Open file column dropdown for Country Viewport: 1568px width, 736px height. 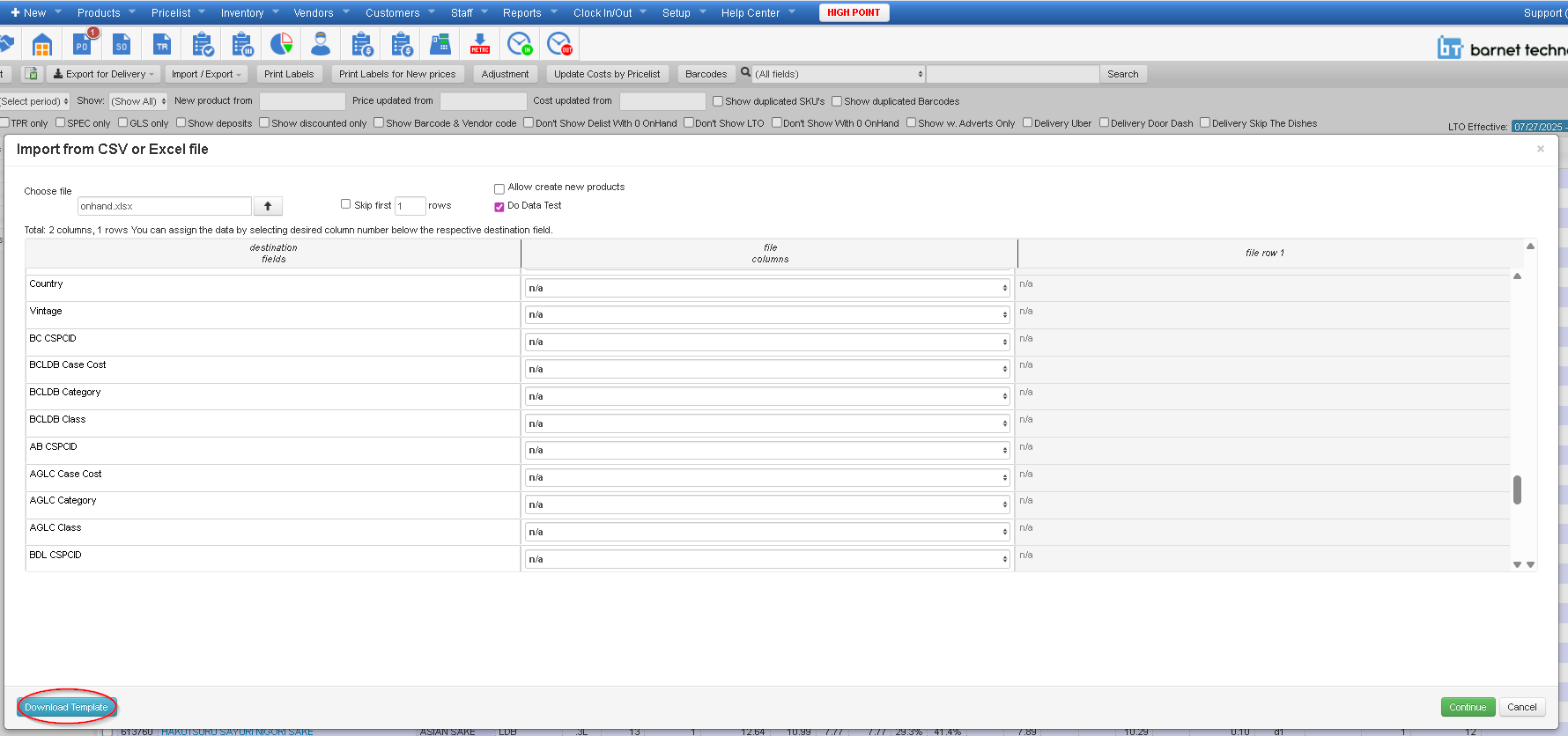(x=767, y=289)
